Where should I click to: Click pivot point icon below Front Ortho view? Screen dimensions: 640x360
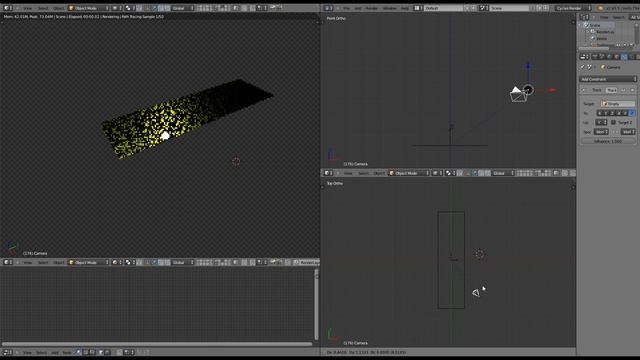(451, 173)
